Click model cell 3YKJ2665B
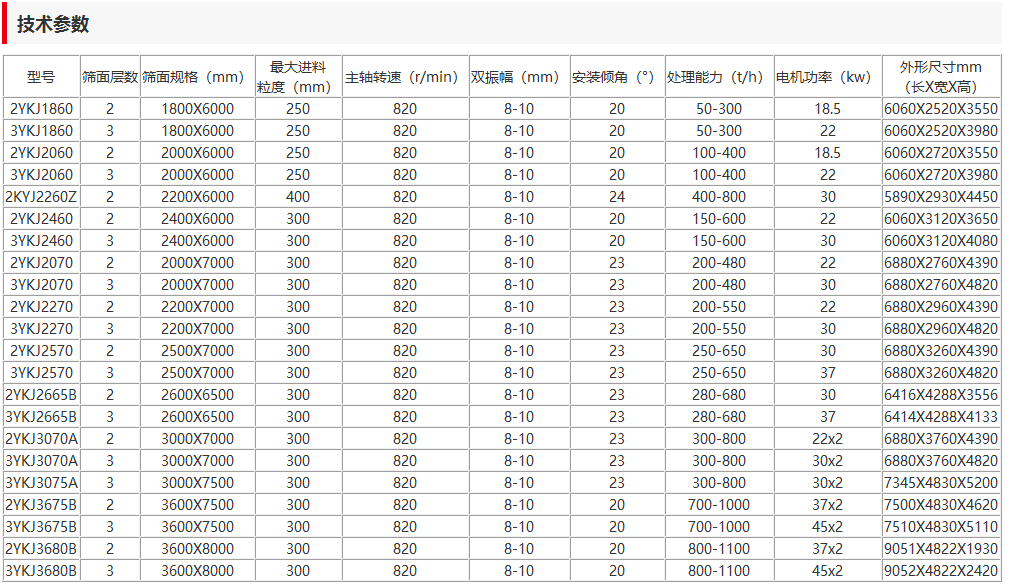 [41, 417]
